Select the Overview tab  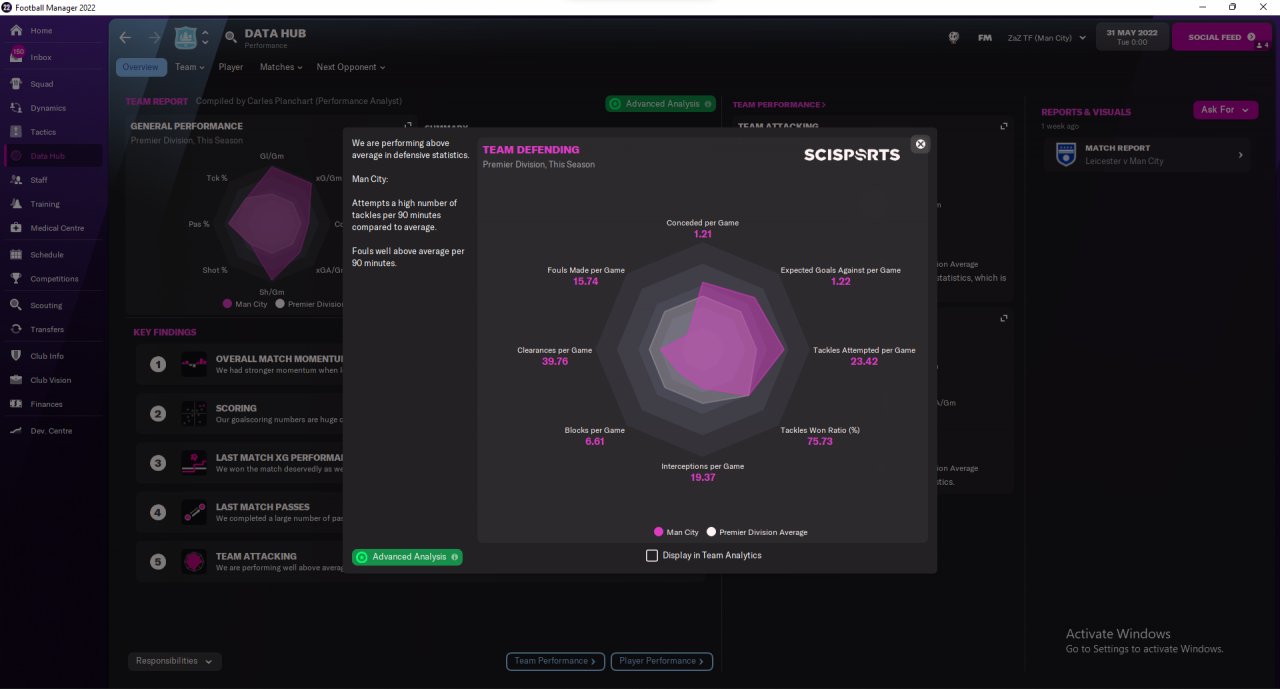pyautogui.click(x=141, y=67)
